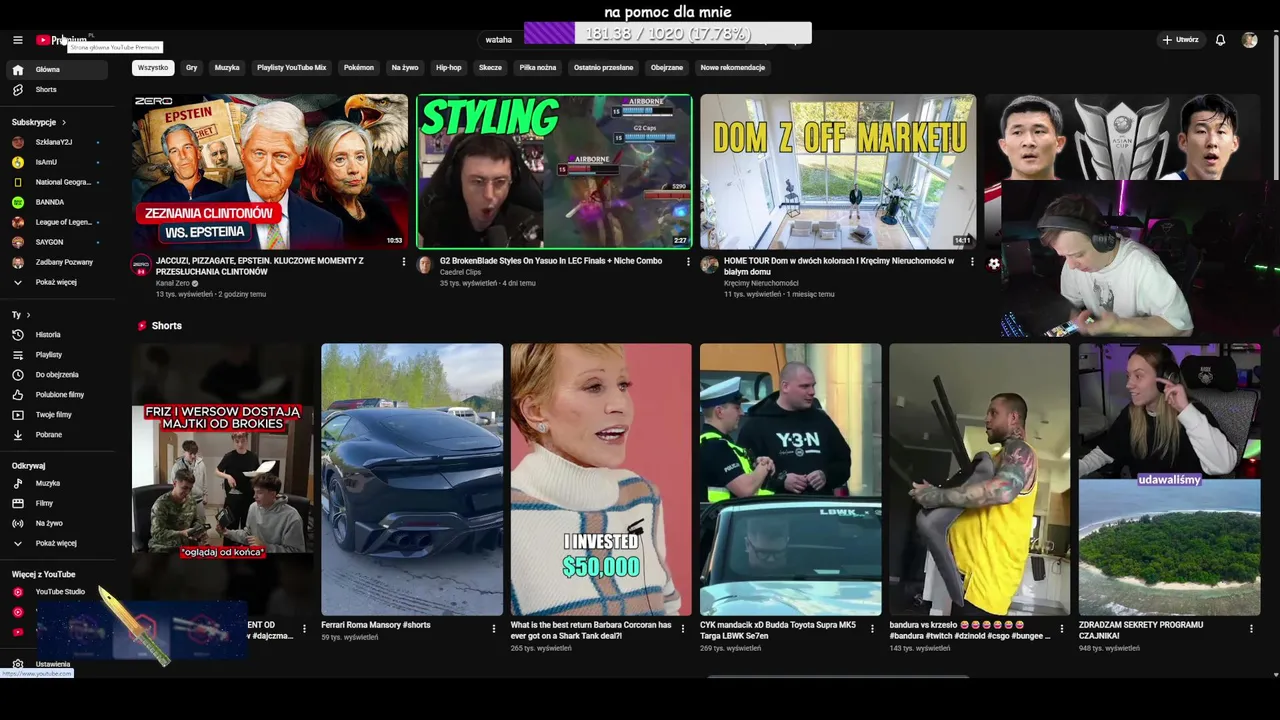Click the Główna home icon
The width and height of the screenshot is (1280, 720).
click(x=17, y=70)
